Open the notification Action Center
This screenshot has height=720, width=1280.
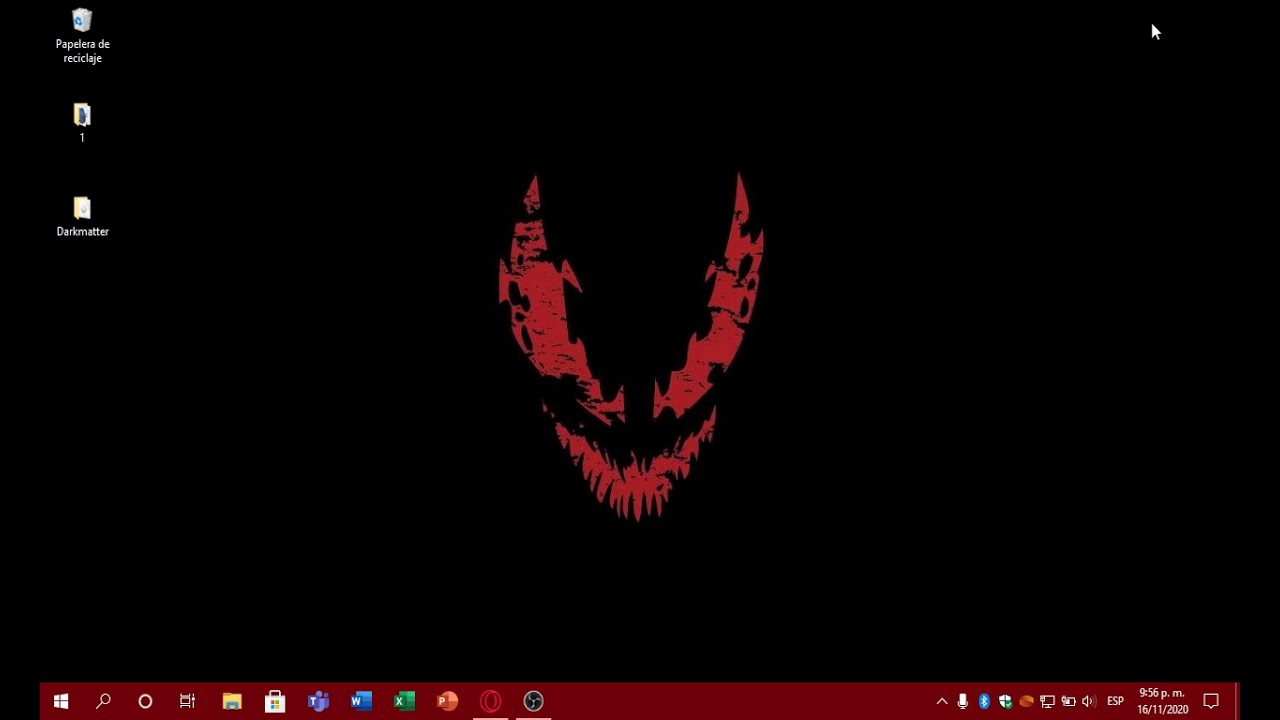tap(1211, 701)
